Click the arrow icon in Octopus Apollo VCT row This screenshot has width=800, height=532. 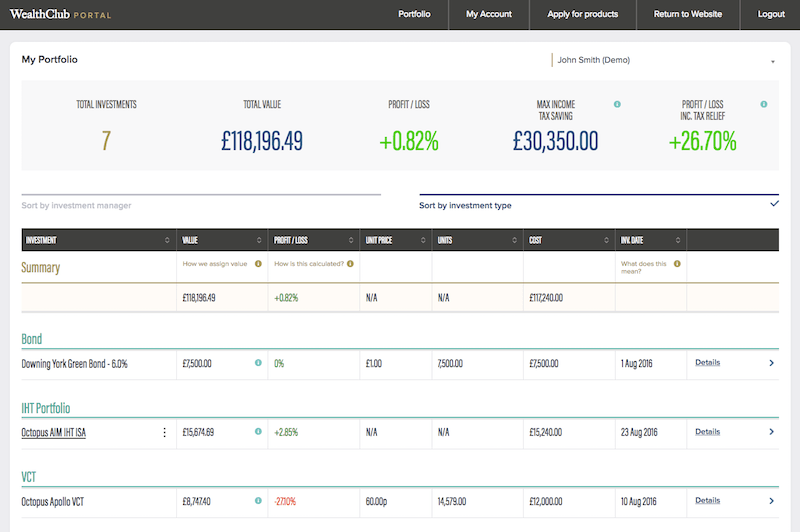[x=771, y=501]
